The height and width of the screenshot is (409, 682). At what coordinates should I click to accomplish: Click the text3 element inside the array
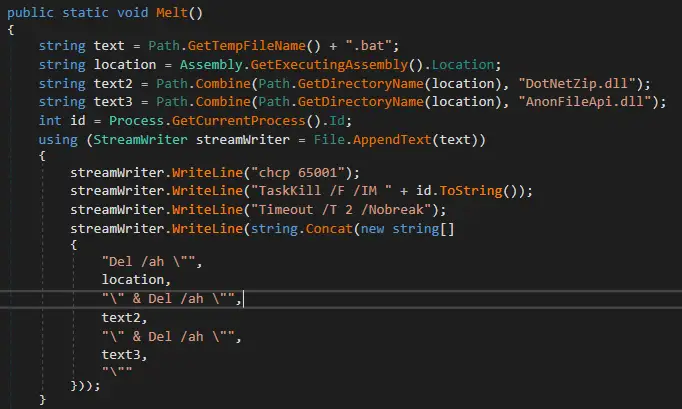124,353
